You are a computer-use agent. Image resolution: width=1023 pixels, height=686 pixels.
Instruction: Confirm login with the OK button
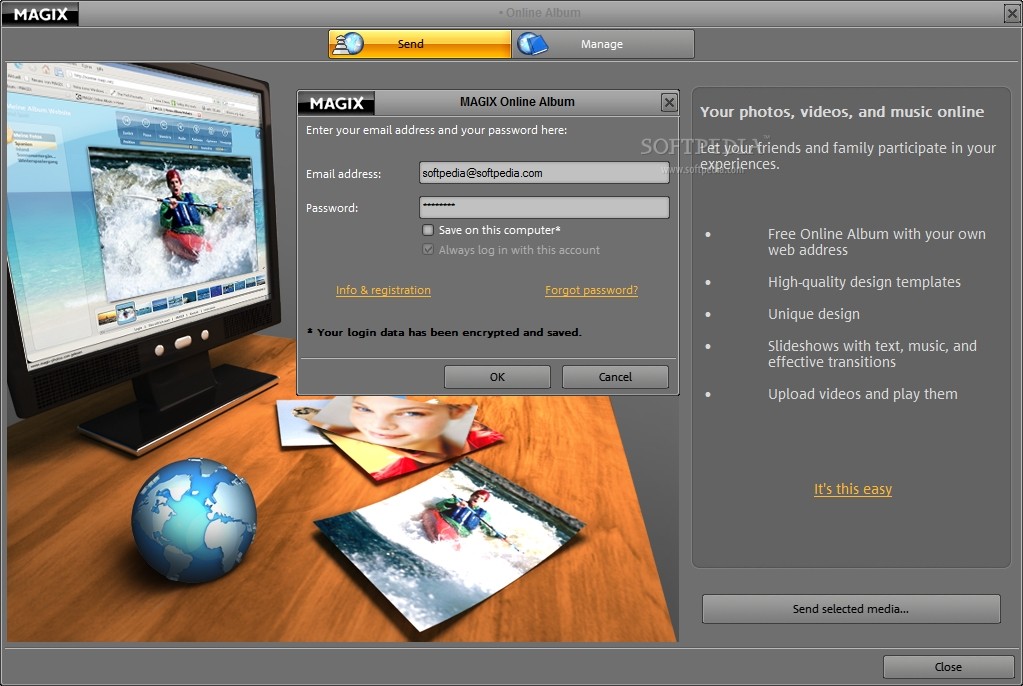click(497, 377)
